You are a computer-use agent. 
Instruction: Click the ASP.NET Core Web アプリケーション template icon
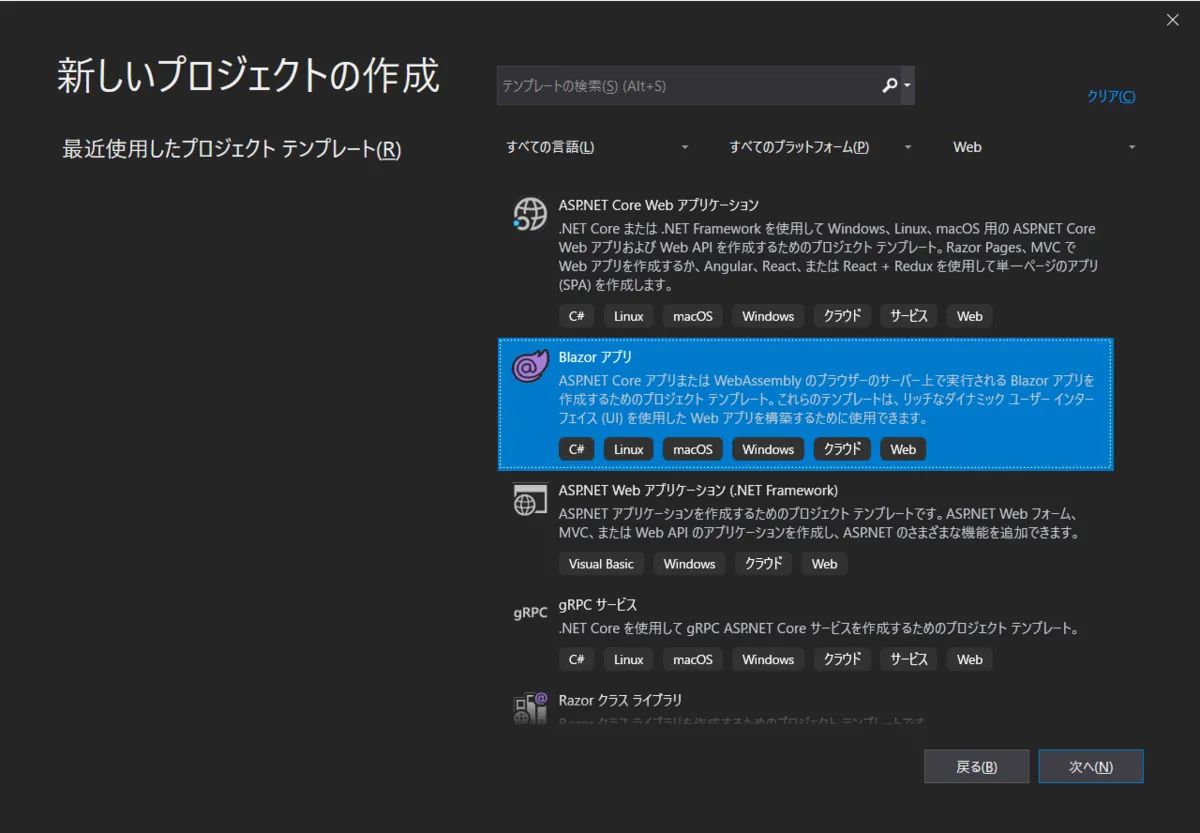point(529,213)
